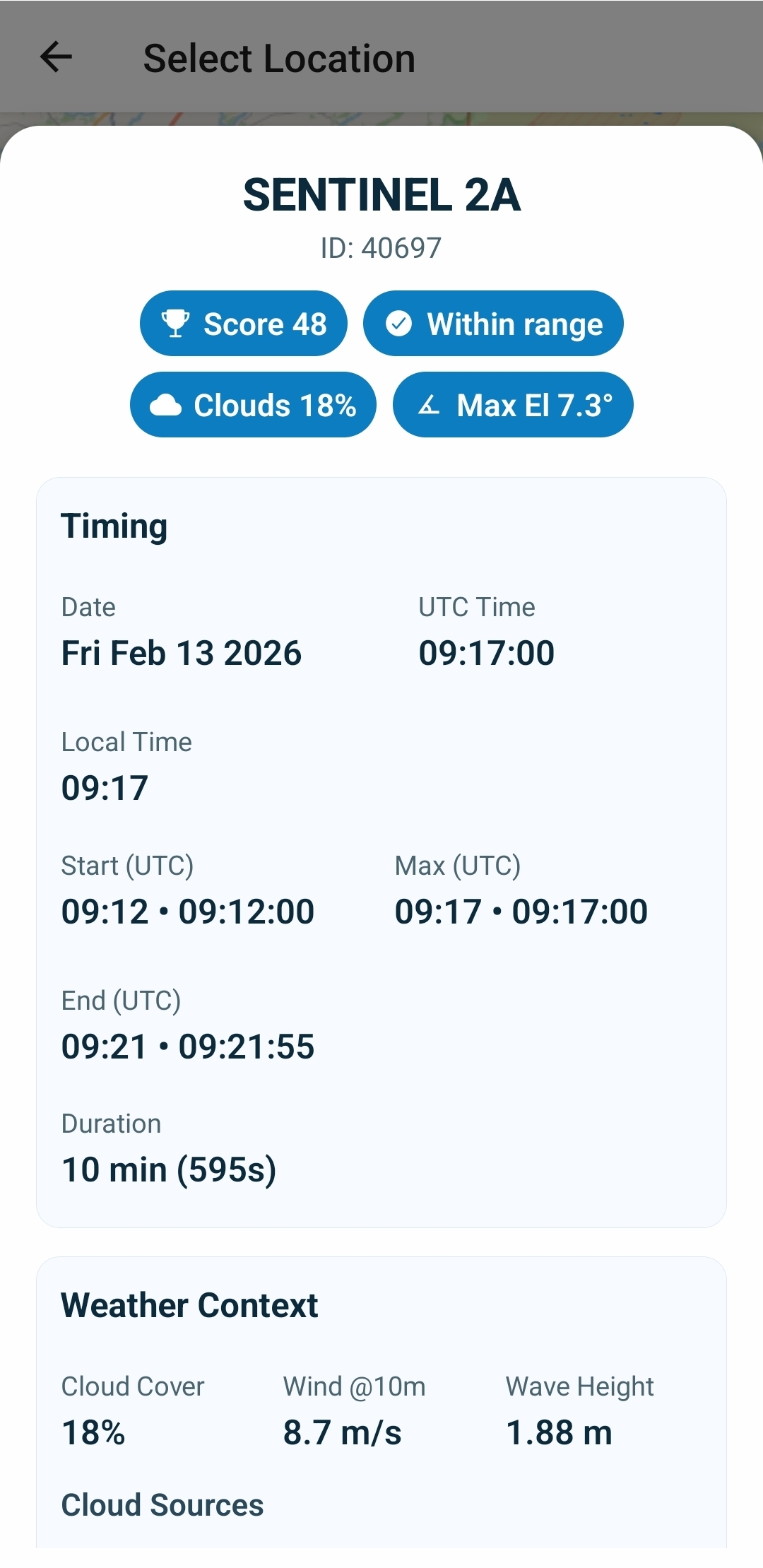Select the Select Location header title
Image resolution: width=763 pixels, height=1568 pixels.
279,58
